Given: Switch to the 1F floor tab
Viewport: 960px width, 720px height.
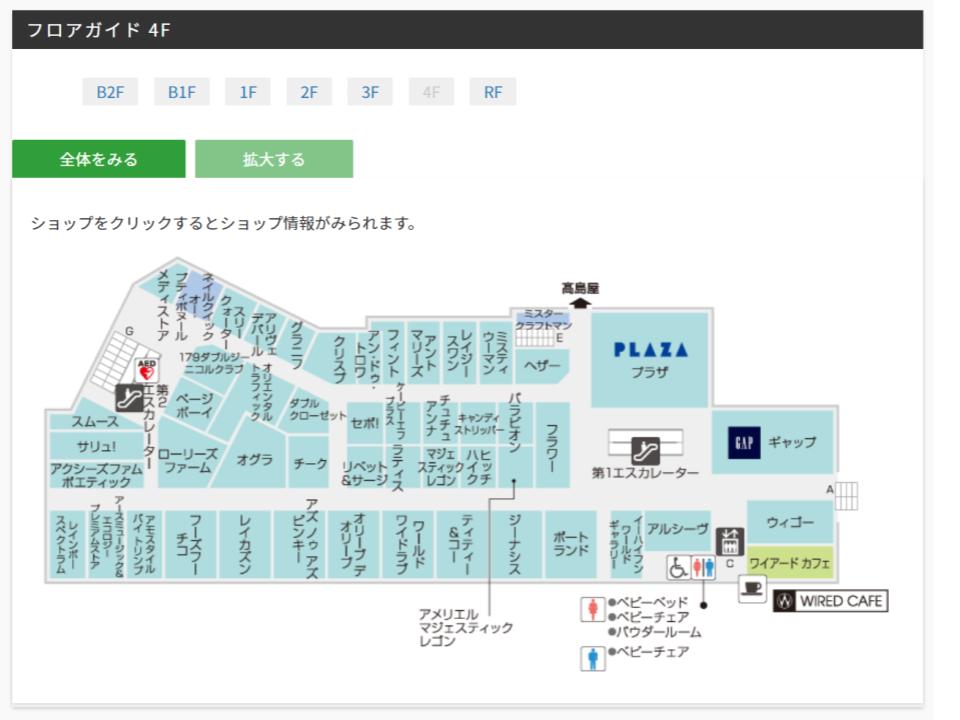Looking at the screenshot, I should pyautogui.click(x=248, y=92).
